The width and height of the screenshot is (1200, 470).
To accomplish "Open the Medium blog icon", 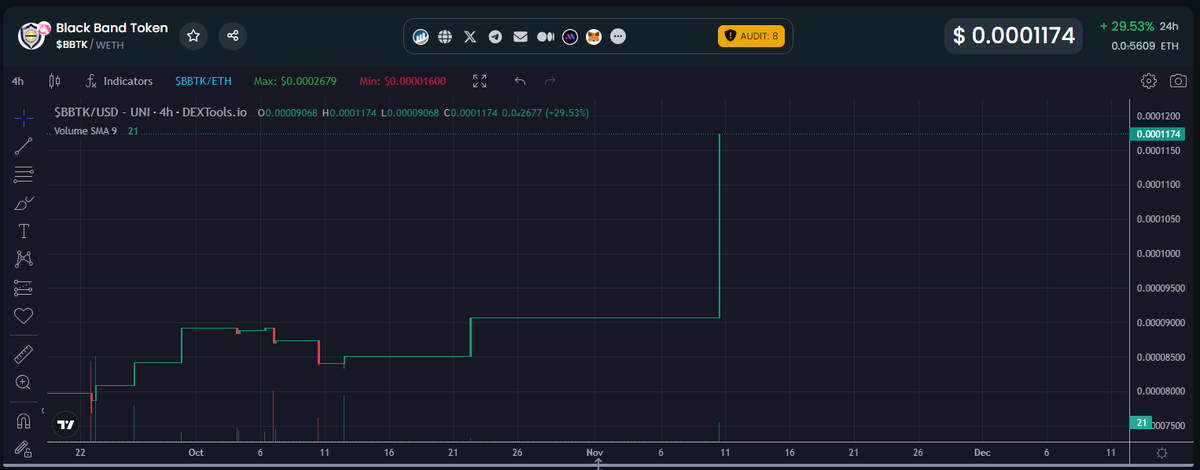I will tap(545, 37).
